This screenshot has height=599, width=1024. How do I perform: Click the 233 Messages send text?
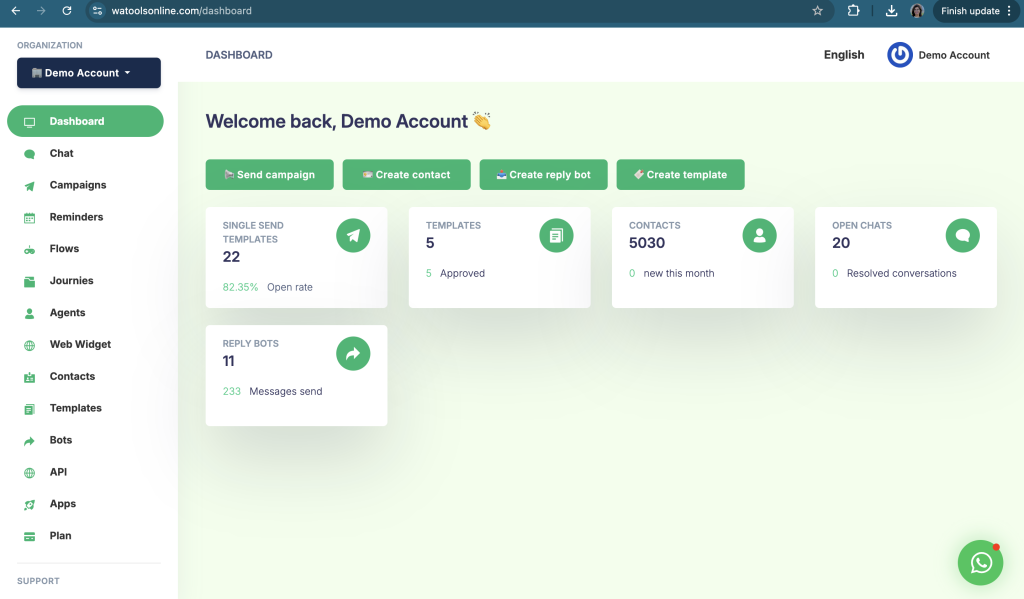coord(272,391)
